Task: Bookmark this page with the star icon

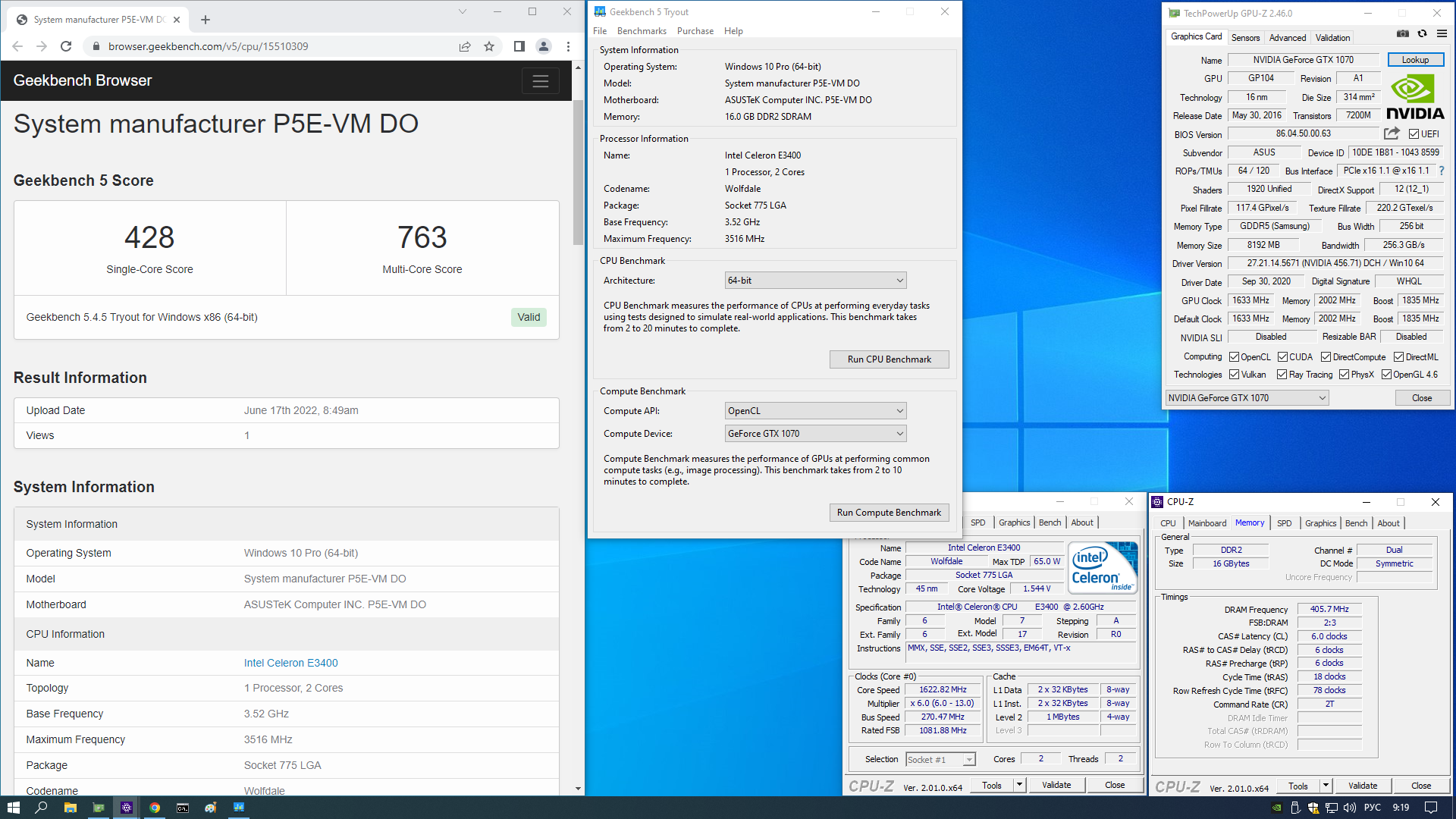Action: 489,46
